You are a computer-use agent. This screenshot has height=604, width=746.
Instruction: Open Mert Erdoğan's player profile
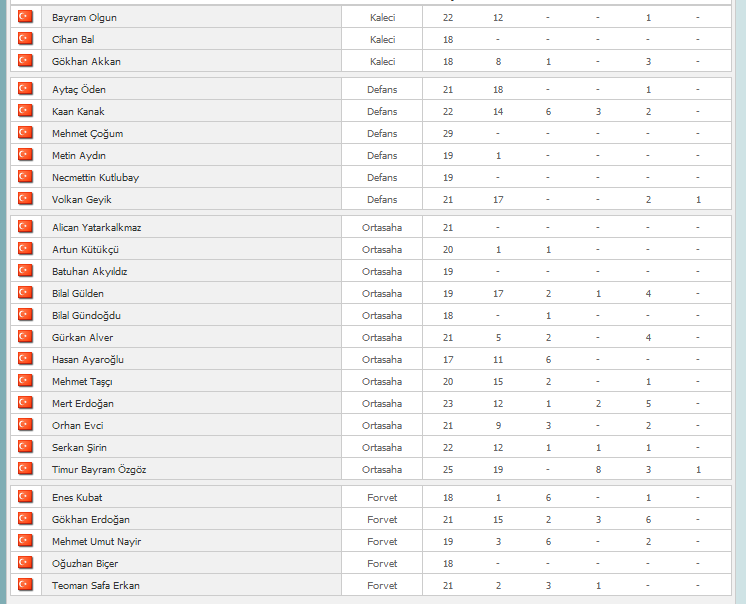tap(83, 404)
